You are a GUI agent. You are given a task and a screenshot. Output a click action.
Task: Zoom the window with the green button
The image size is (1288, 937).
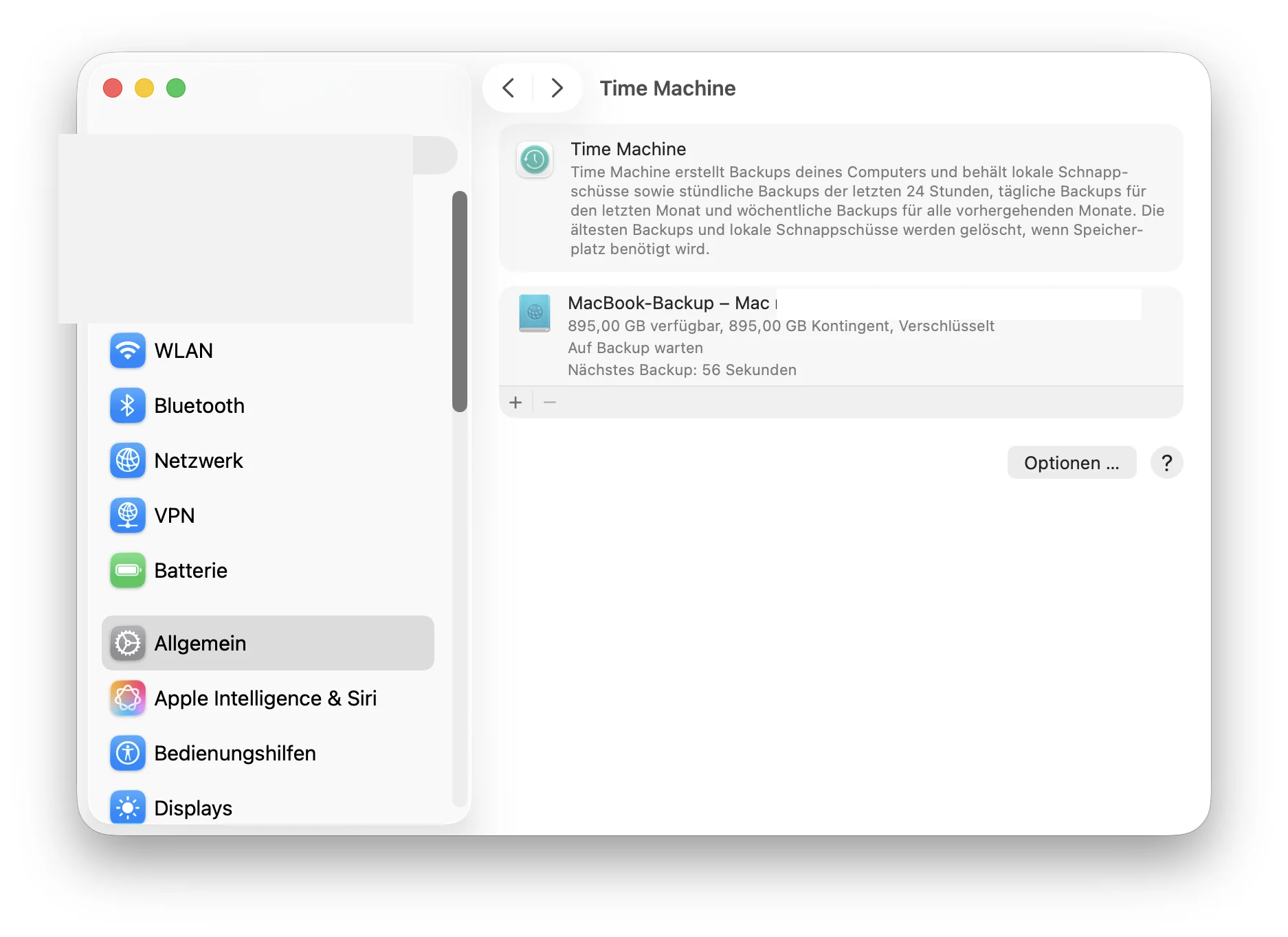pyautogui.click(x=176, y=88)
